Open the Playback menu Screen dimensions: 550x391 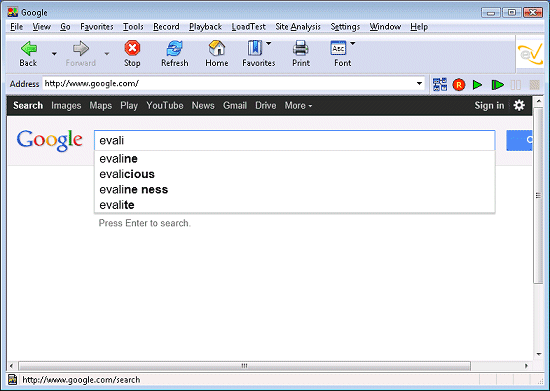point(206,27)
